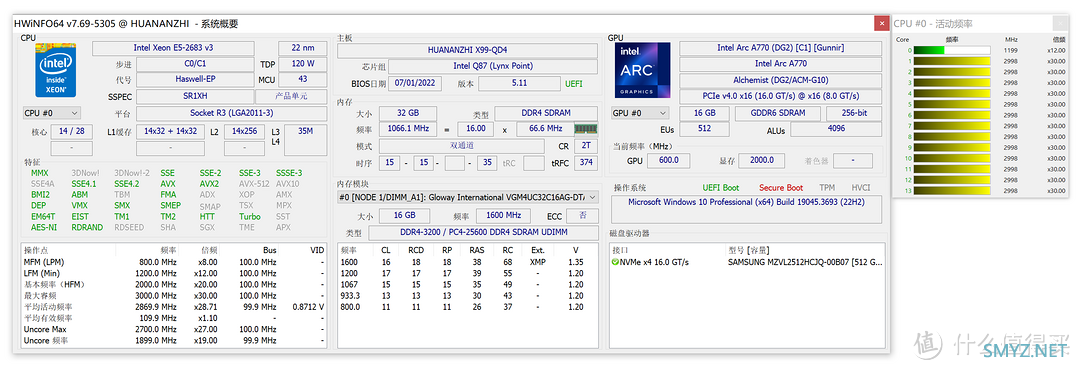
Task: Close the system summary window
Action: pyautogui.click(x=882, y=23)
